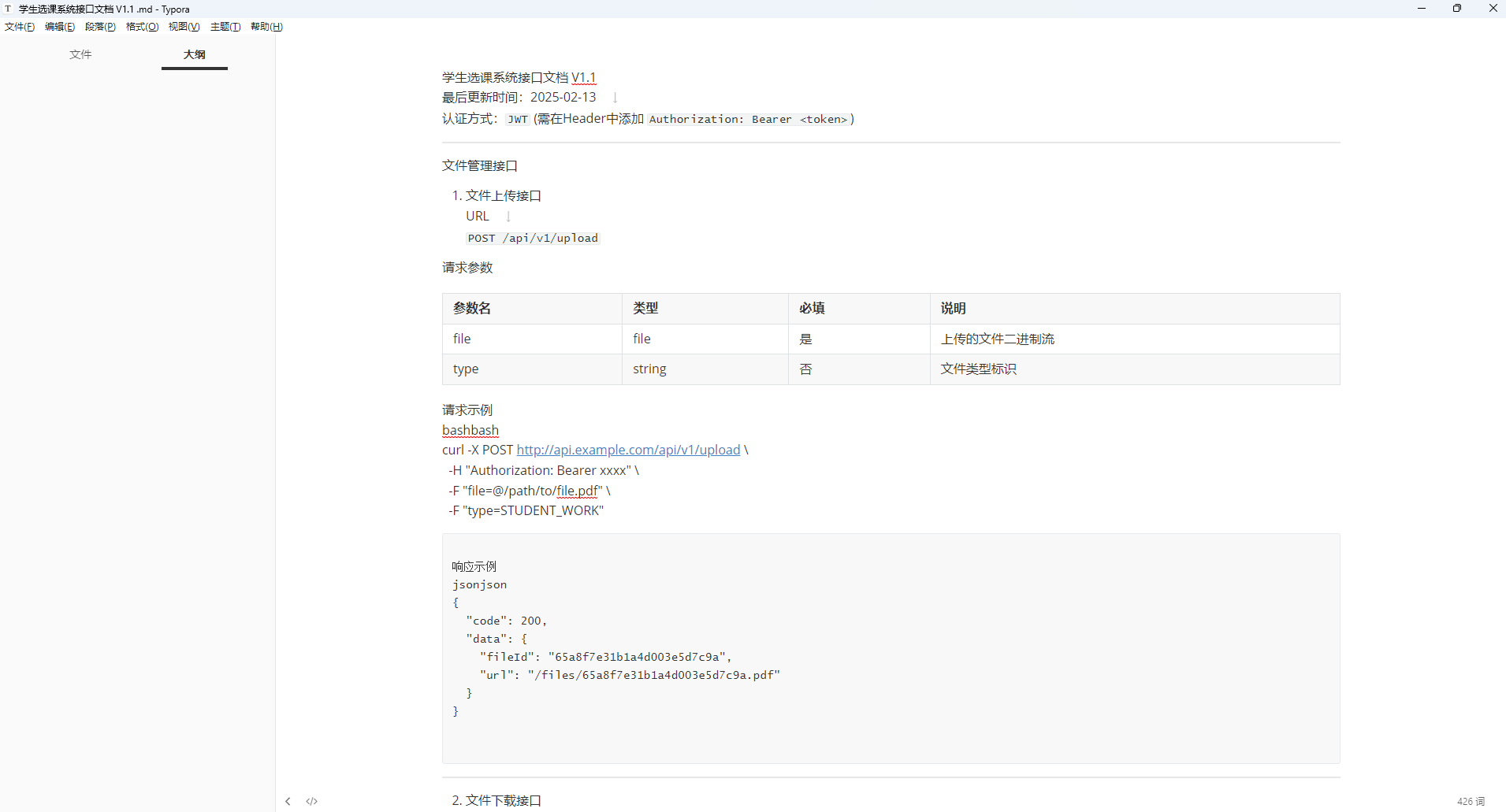Image resolution: width=1506 pixels, height=812 pixels.
Task: Open the 视图(V) menu
Action: click(x=184, y=27)
